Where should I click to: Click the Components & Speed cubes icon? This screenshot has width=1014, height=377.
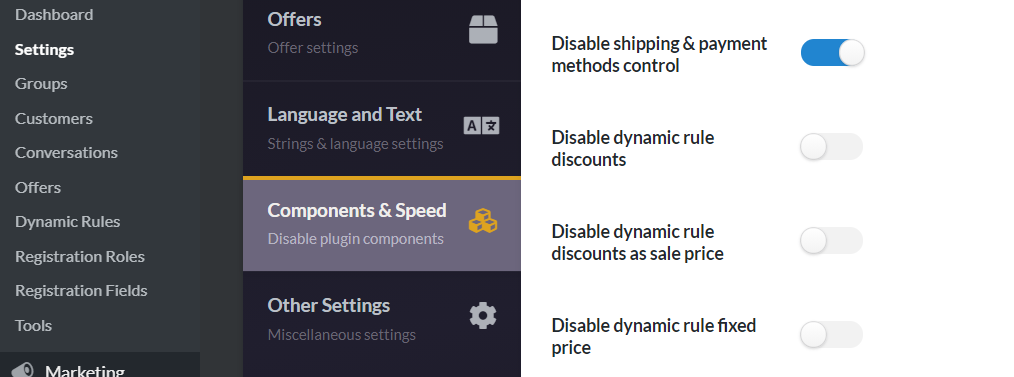tap(483, 221)
